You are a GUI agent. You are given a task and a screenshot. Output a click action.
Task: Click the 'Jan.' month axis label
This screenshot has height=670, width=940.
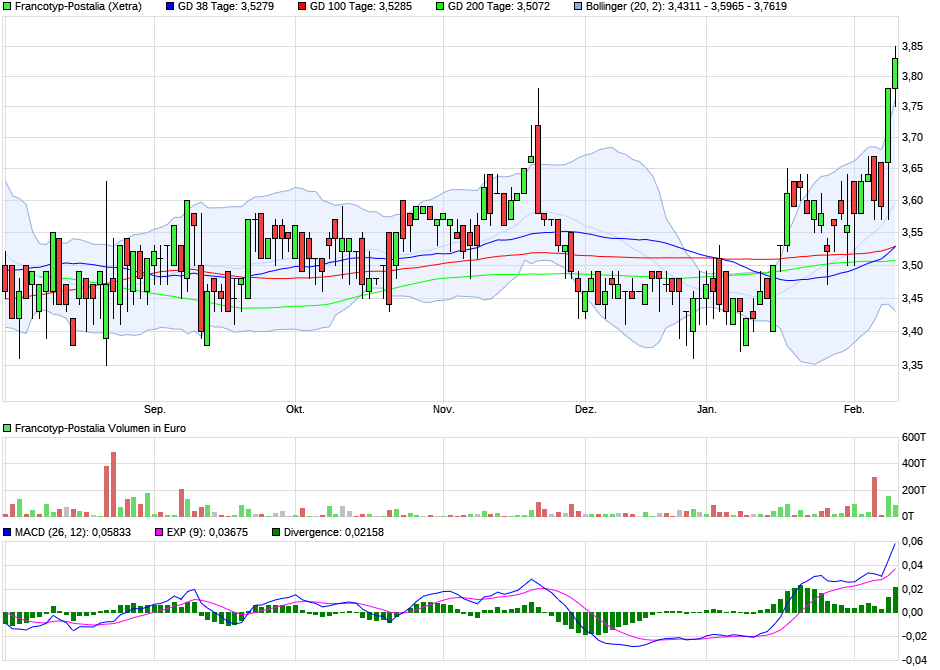[707, 410]
